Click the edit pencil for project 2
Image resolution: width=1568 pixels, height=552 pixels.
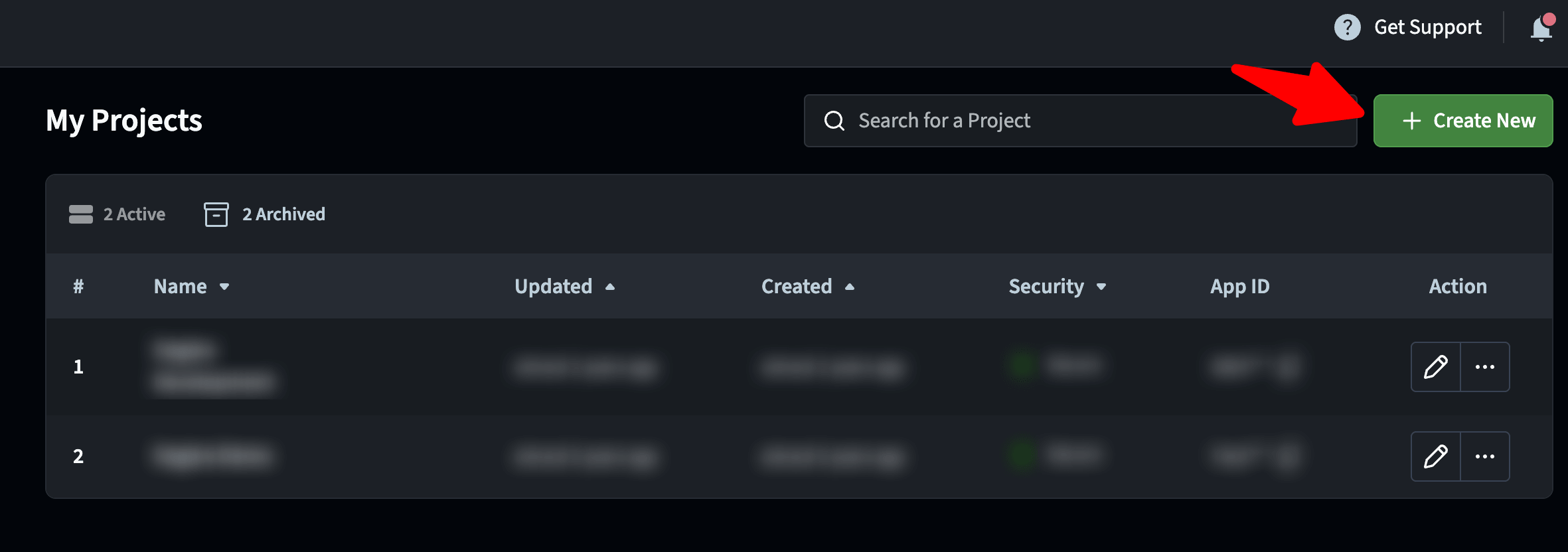tap(1436, 456)
